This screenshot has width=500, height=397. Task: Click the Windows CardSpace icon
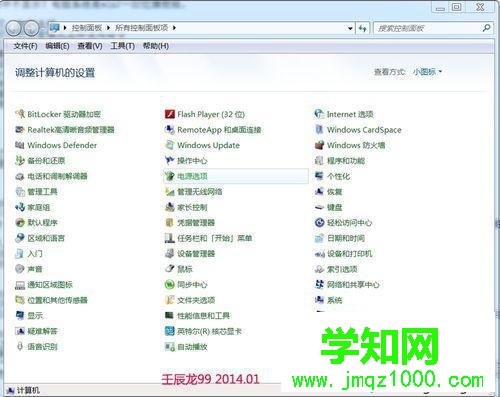[x=319, y=129]
